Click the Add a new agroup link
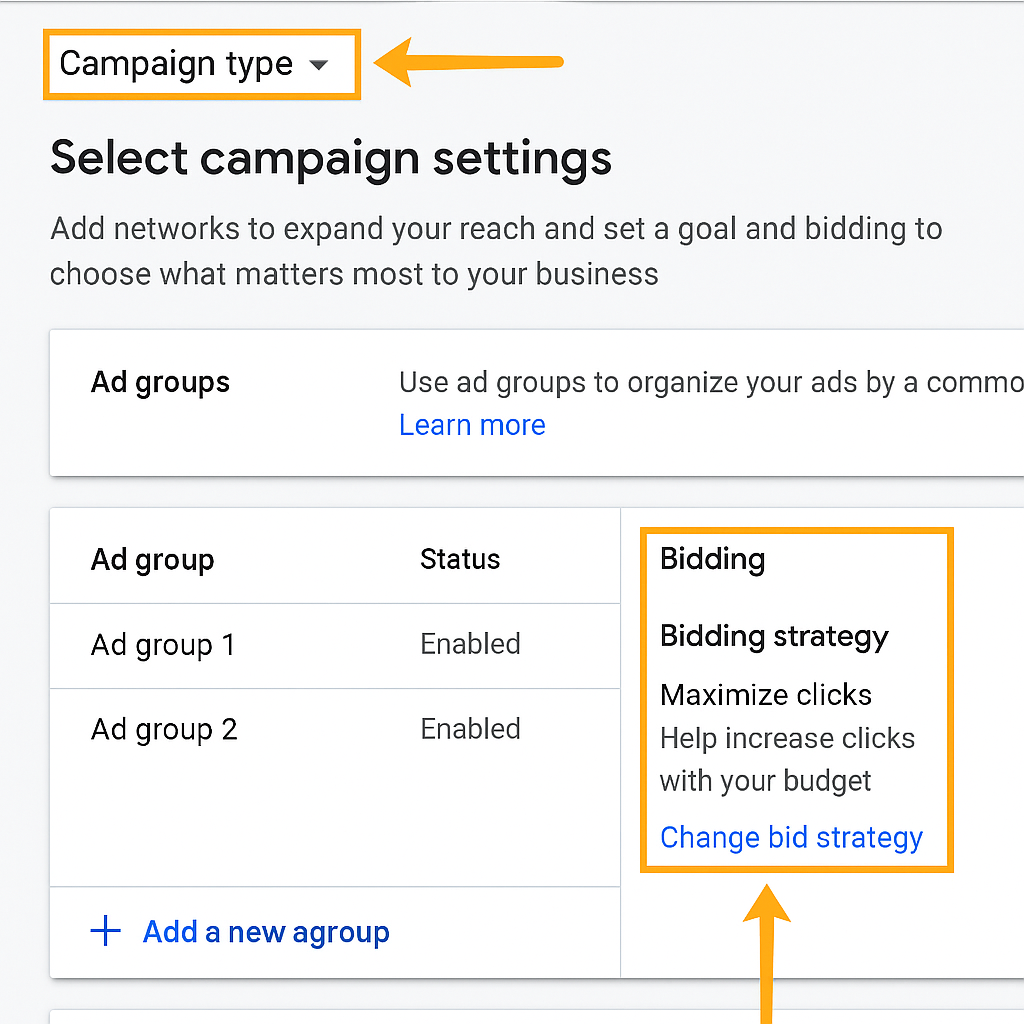Screen dimensions: 1024x1024 266,932
